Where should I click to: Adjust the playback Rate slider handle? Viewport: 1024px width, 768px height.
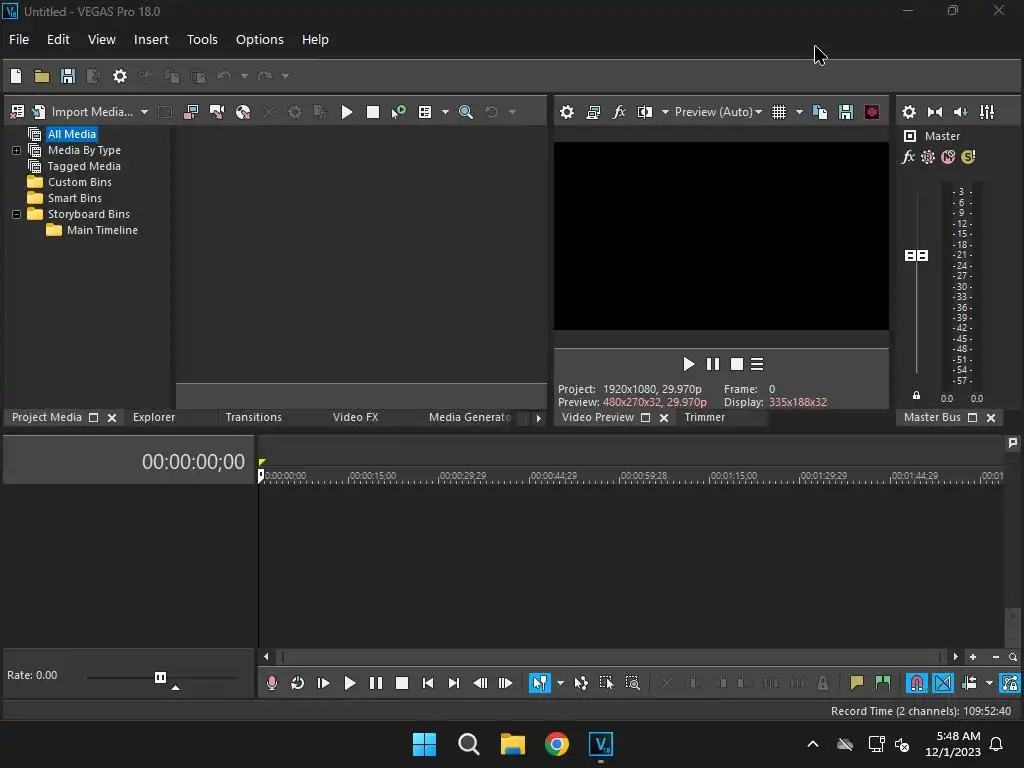point(161,677)
